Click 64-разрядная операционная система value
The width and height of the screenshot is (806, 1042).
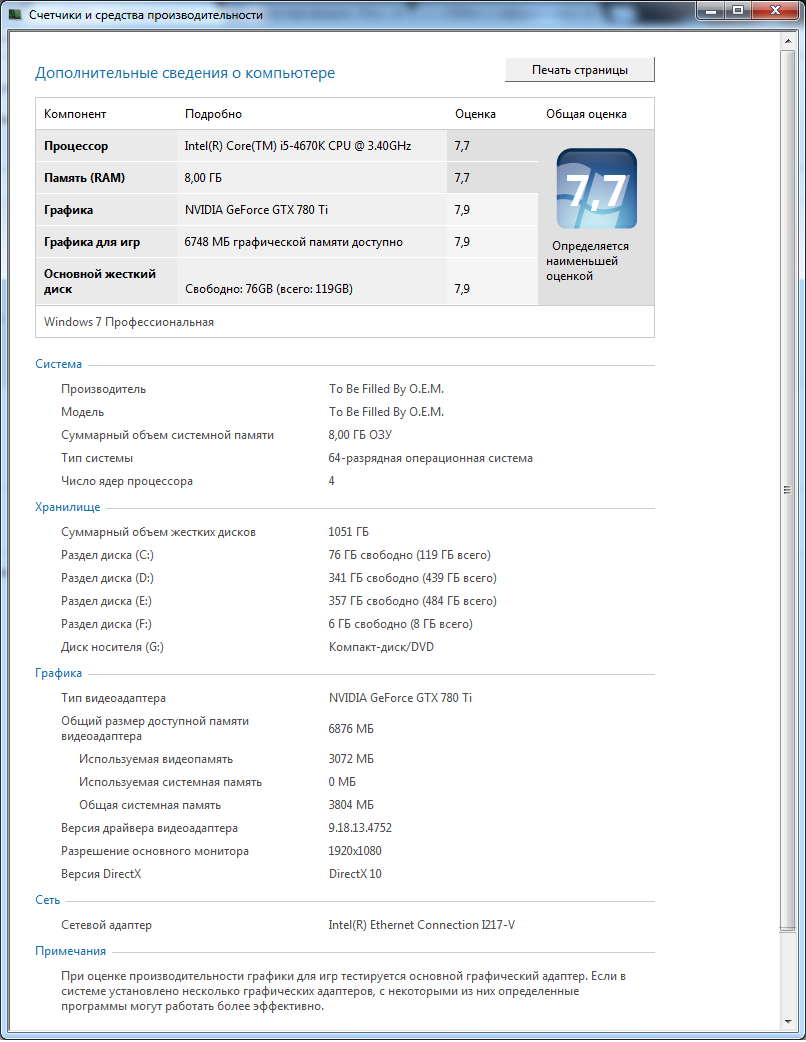[431, 458]
